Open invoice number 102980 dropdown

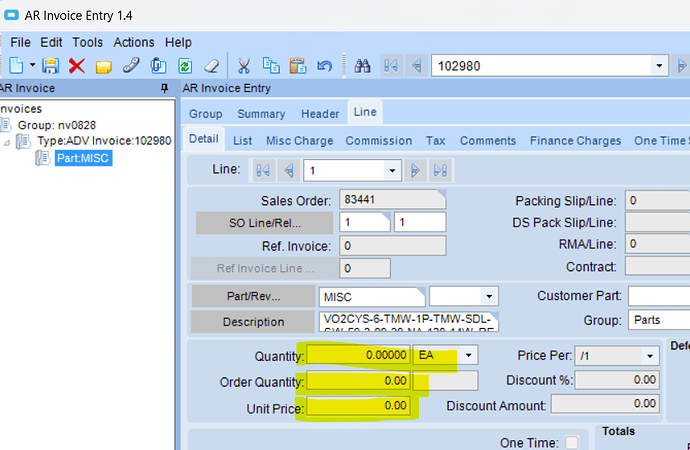point(659,66)
